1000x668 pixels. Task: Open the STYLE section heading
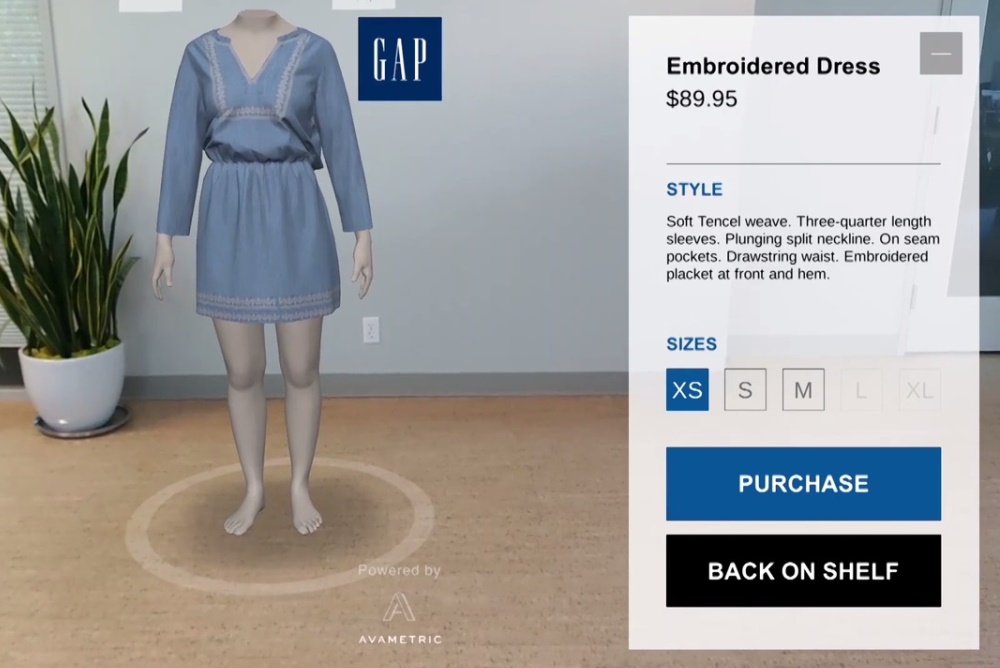coord(694,189)
